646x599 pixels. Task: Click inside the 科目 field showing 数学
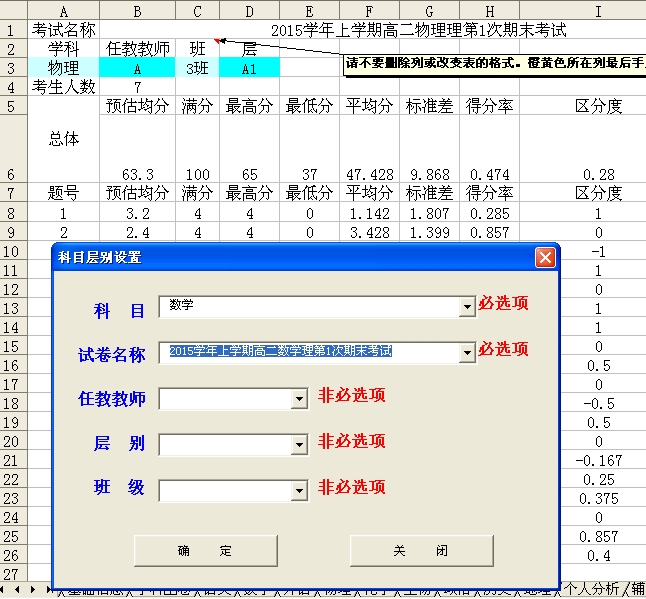(308, 306)
